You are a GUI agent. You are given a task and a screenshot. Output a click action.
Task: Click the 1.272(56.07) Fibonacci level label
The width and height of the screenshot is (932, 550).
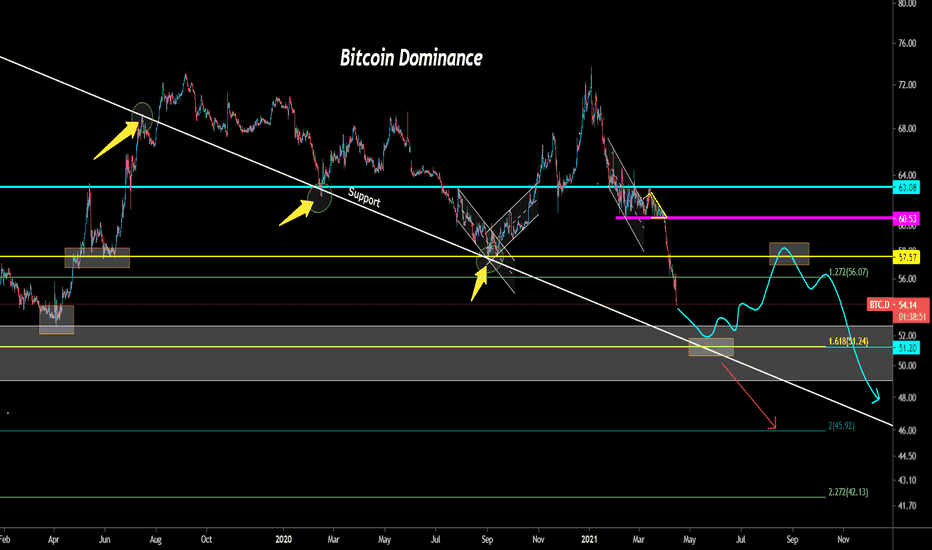[848, 272]
